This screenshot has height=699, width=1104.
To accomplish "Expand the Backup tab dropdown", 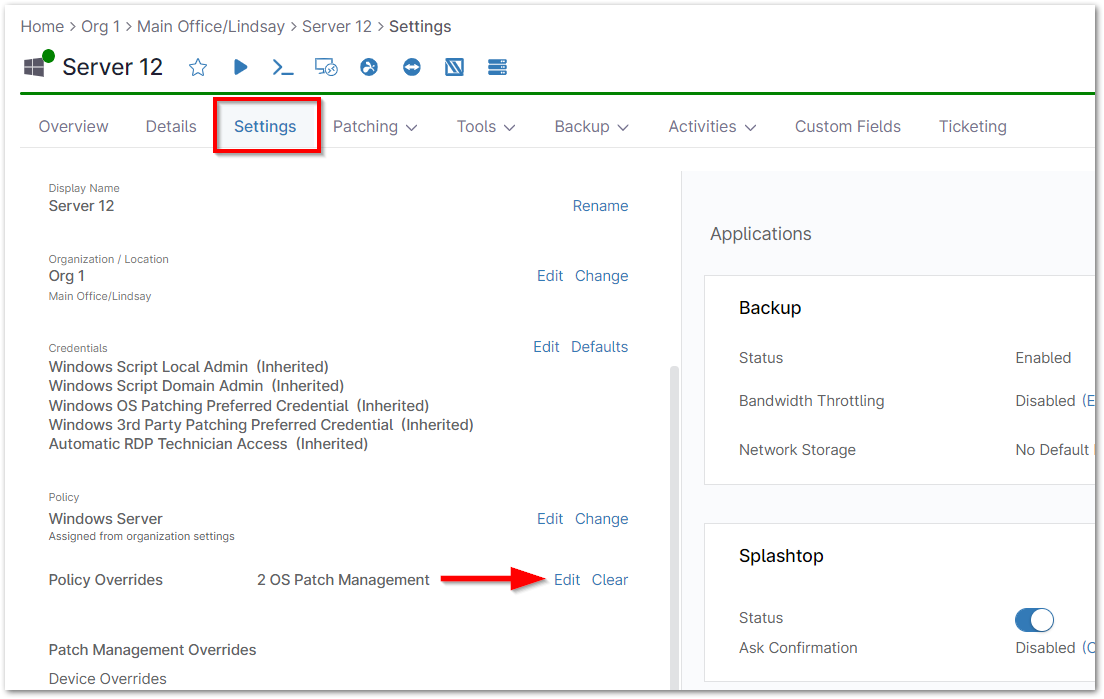I will click(592, 127).
